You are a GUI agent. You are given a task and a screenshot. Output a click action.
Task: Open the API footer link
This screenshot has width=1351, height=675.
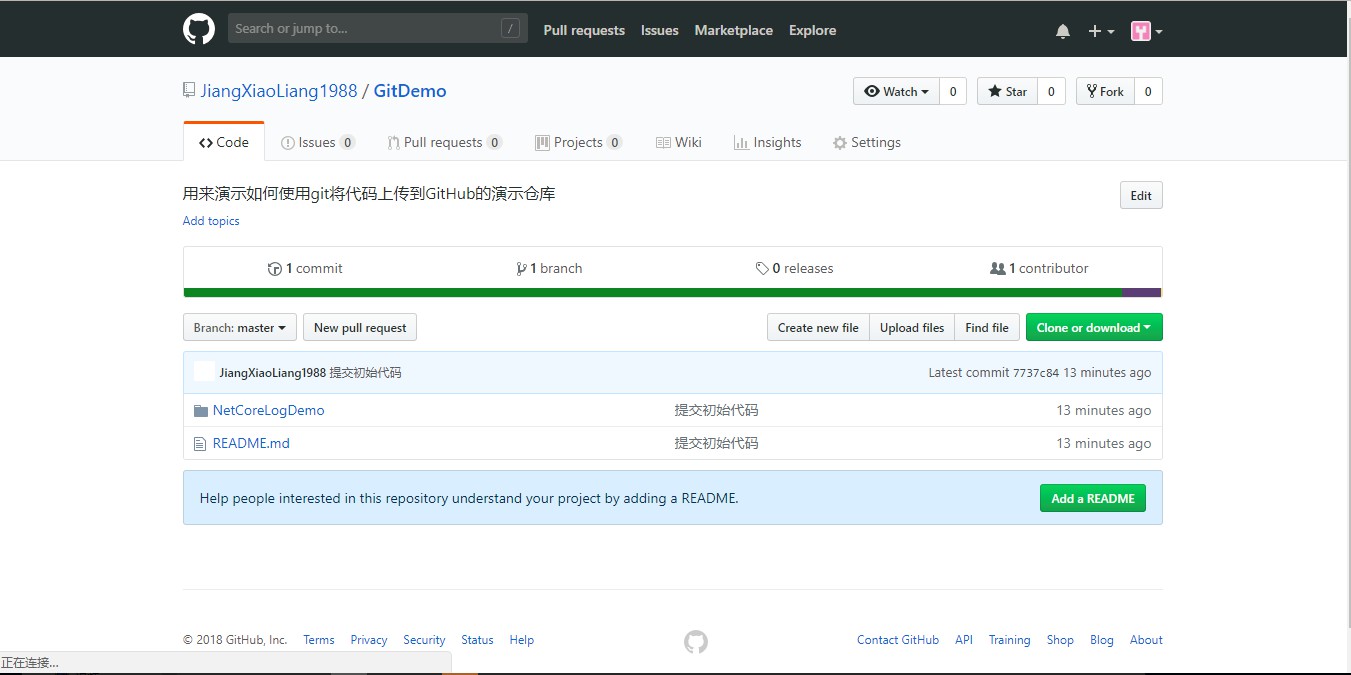coord(964,640)
